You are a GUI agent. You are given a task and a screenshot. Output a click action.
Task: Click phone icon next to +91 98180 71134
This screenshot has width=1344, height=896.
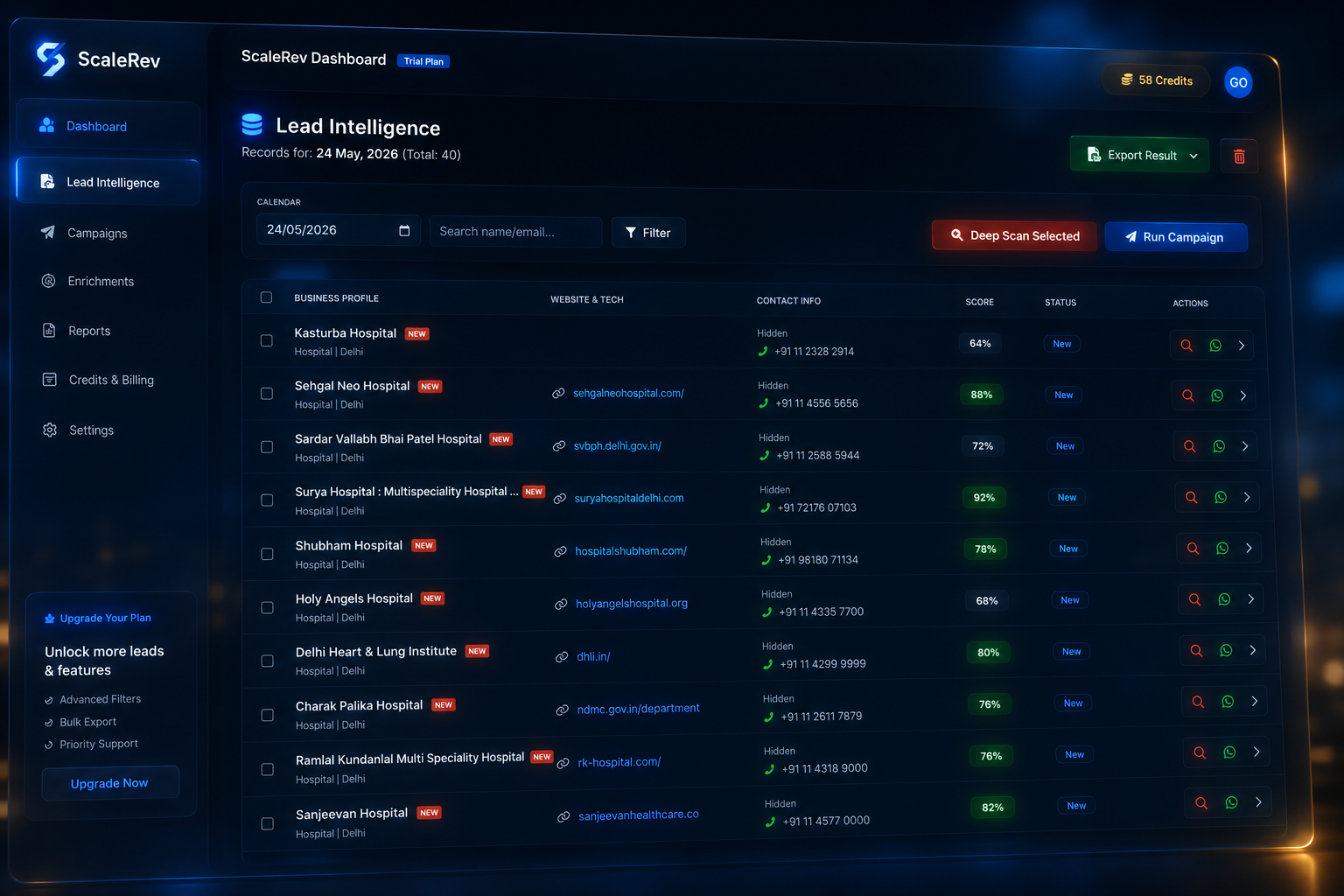pyautogui.click(x=766, y=560)
